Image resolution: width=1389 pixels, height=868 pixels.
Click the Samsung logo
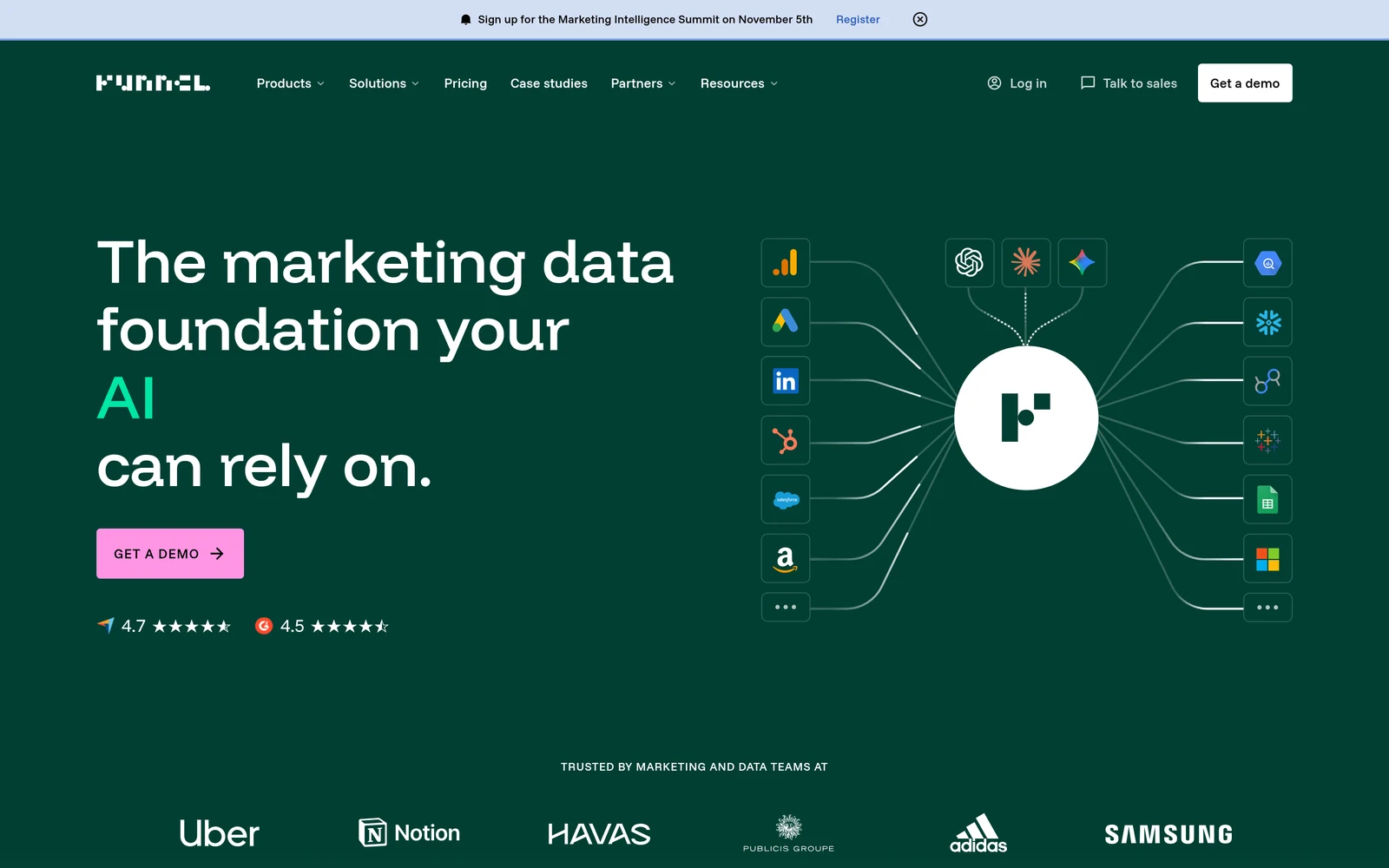click(x=1168, y=835)
